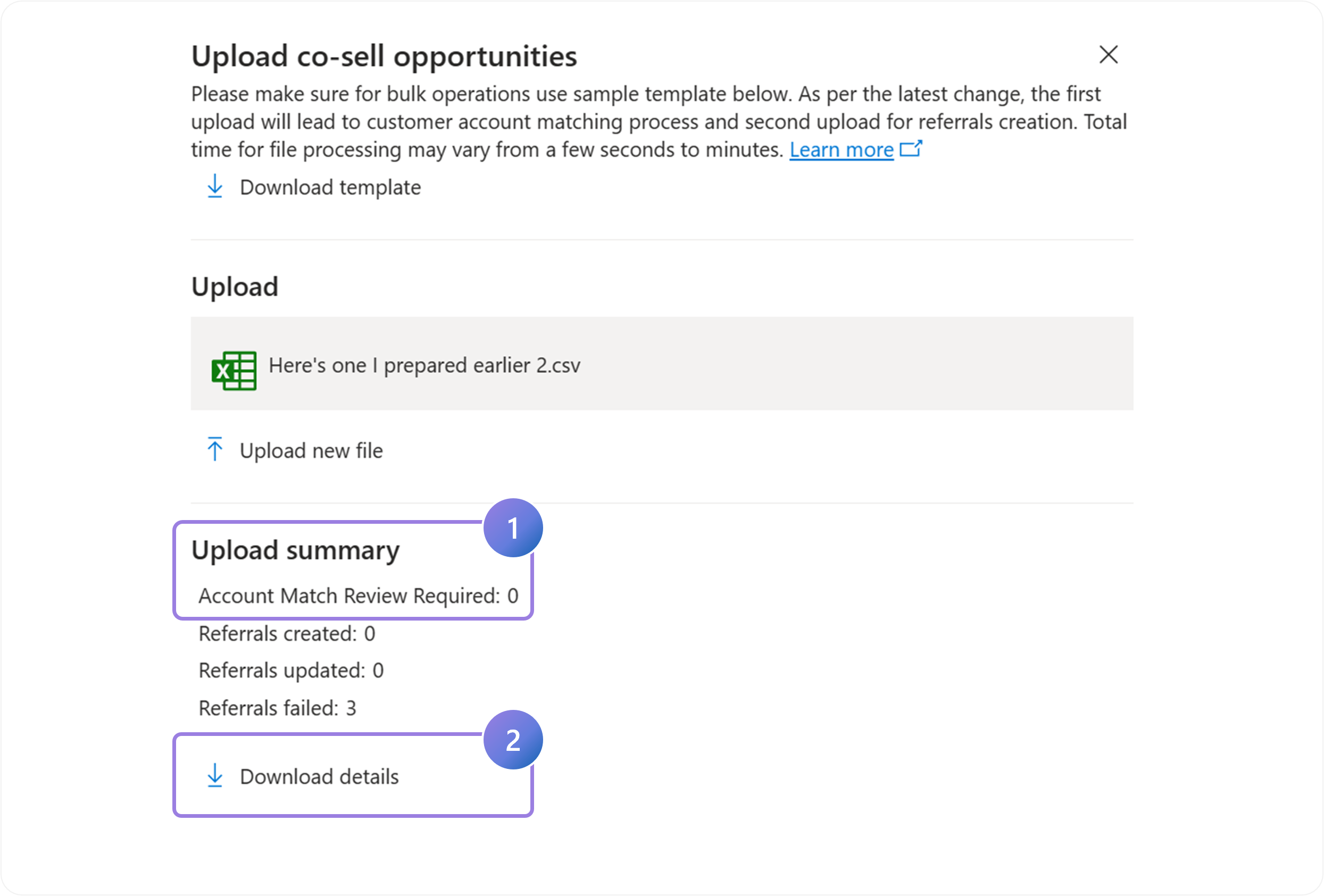Click the Download template label
This screenshot has width=1324, height=896.
(330, 187)
